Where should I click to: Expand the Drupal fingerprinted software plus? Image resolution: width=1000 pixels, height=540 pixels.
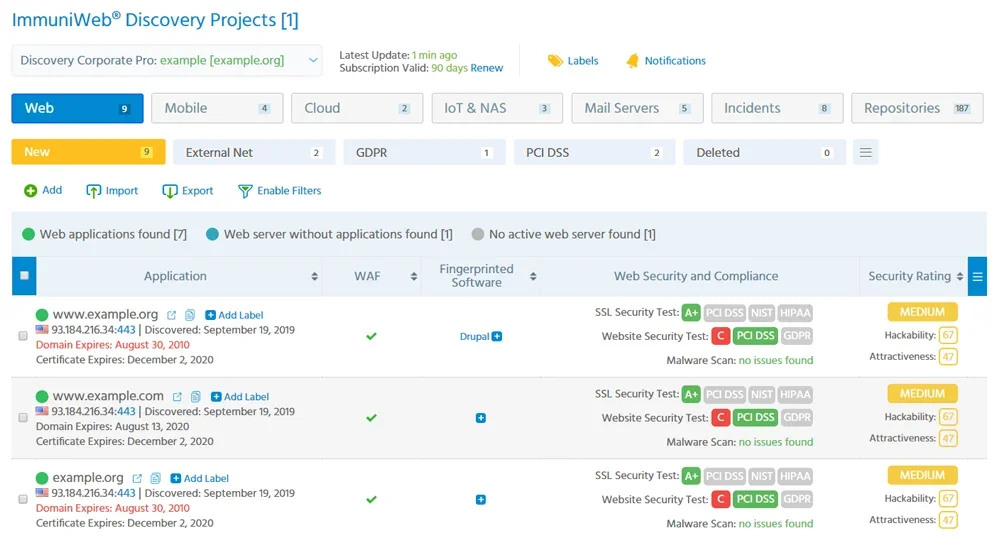[497, 337]
